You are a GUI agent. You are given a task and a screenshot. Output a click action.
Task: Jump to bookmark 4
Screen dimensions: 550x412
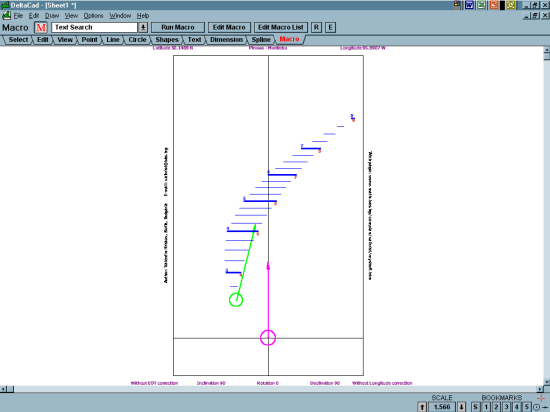click(516, 407)
